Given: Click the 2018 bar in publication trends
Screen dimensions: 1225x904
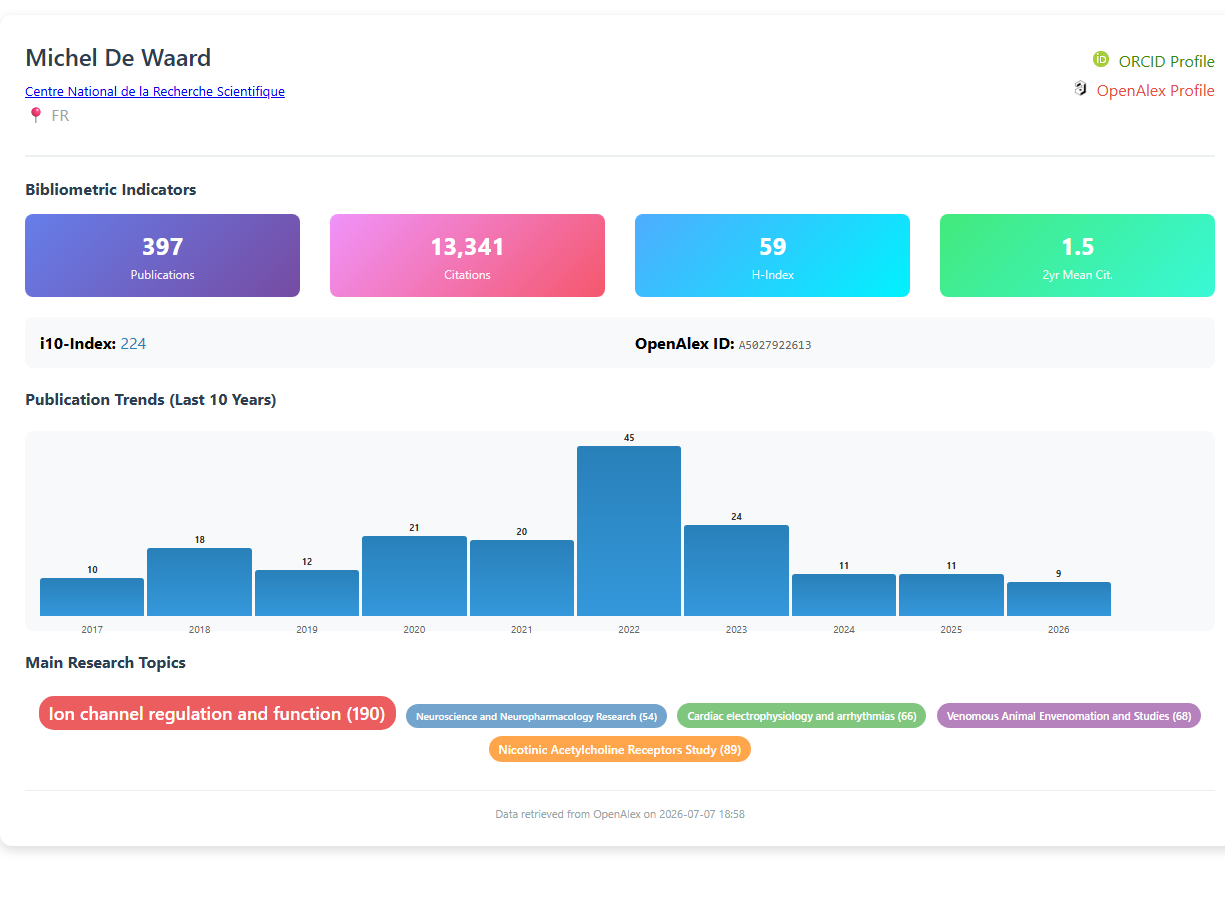Looking at the screenshot, I should click(x=199, y=582).
